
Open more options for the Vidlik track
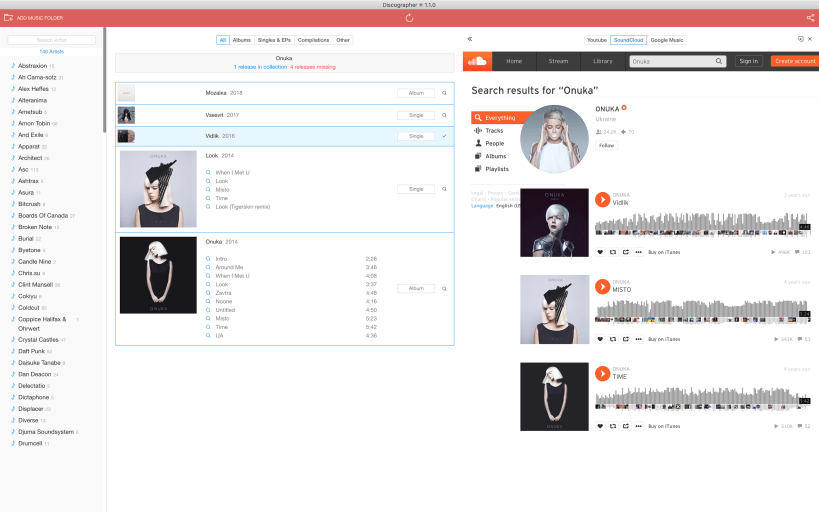(x=638, y=252)
